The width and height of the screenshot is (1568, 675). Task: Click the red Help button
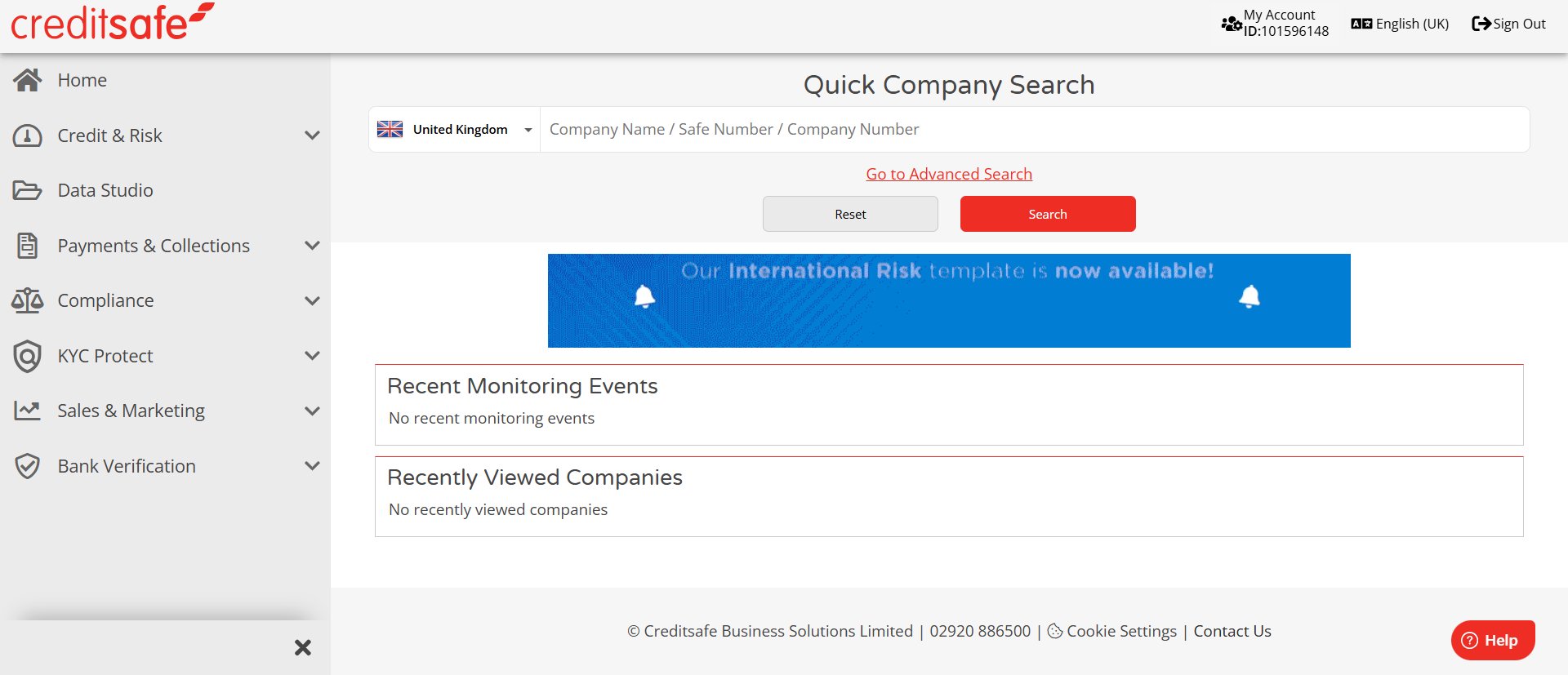pyautogui.click(x=1493, y=640)
